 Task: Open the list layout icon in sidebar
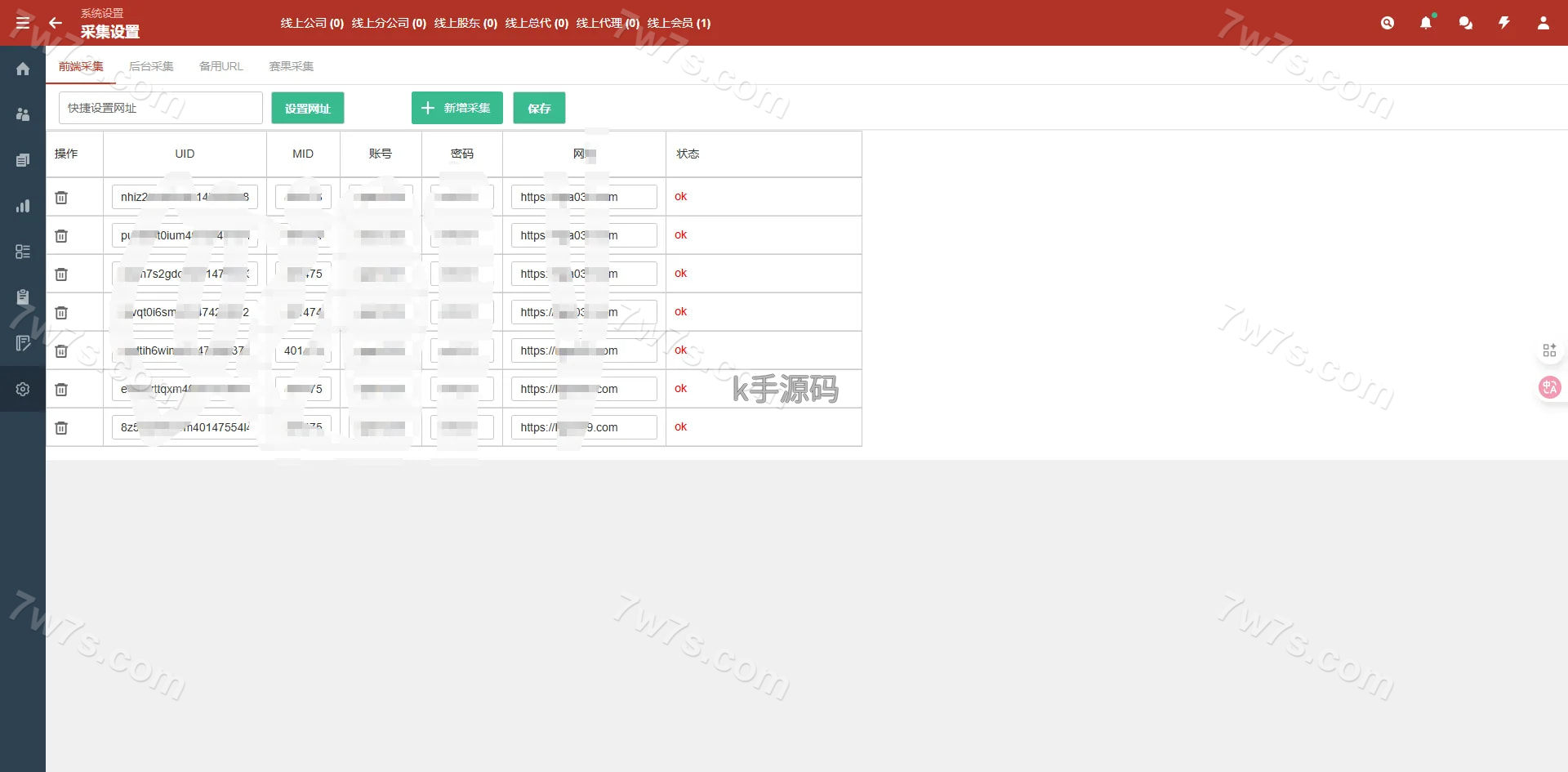[23, 252]
